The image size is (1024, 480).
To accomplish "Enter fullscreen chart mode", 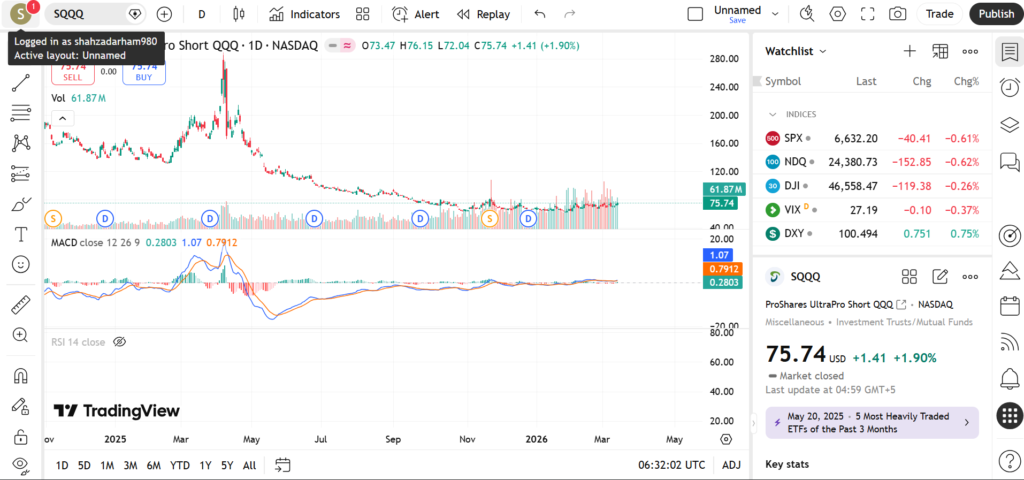I will point(868,14).
